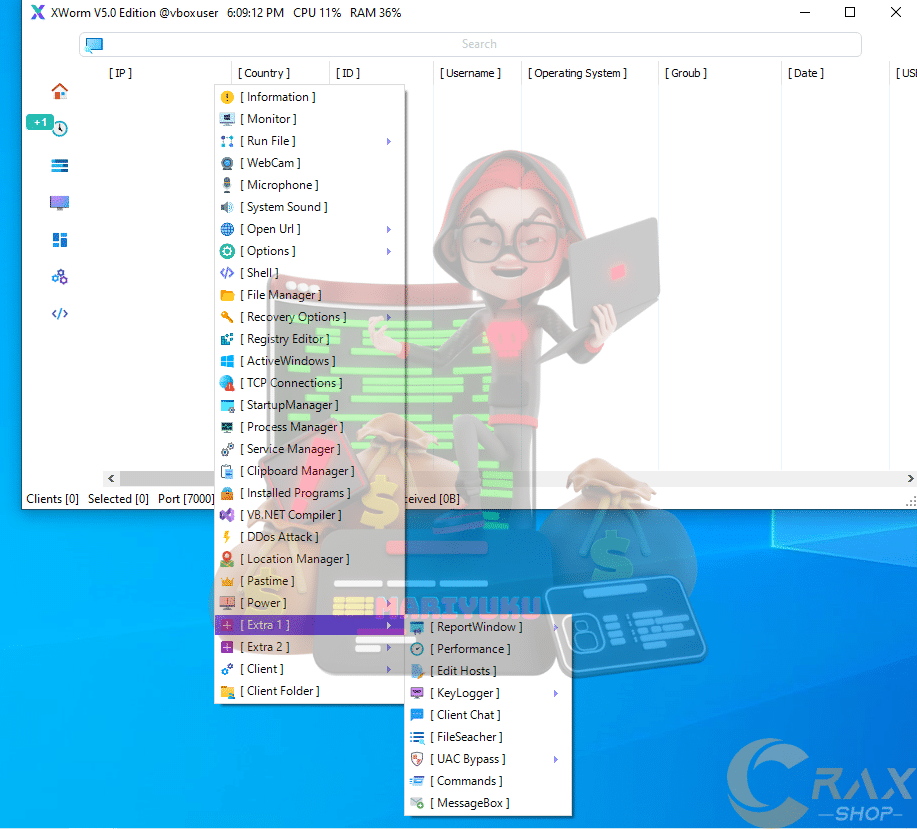Image resolution: width=917 pixels, height=829 pixels.
Task: Click the Username column header
Action: pos(470,73)
